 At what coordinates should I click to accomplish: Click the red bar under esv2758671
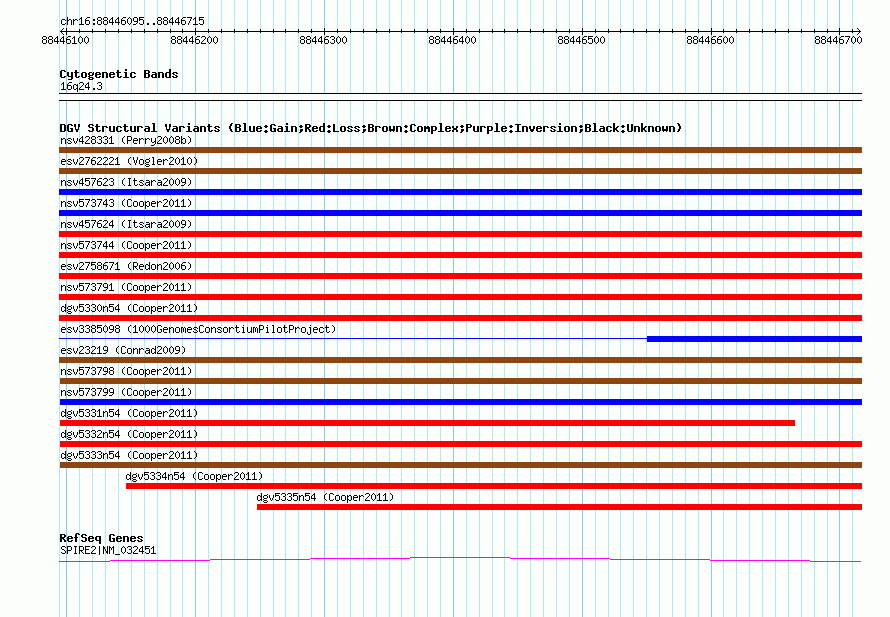point(460,276)
